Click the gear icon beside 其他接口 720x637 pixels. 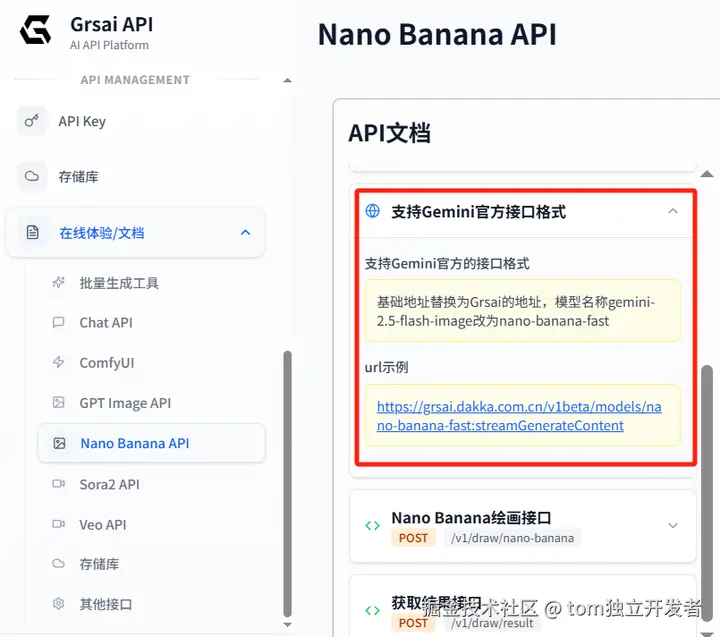pyautogui.click(x=58, y=603)
